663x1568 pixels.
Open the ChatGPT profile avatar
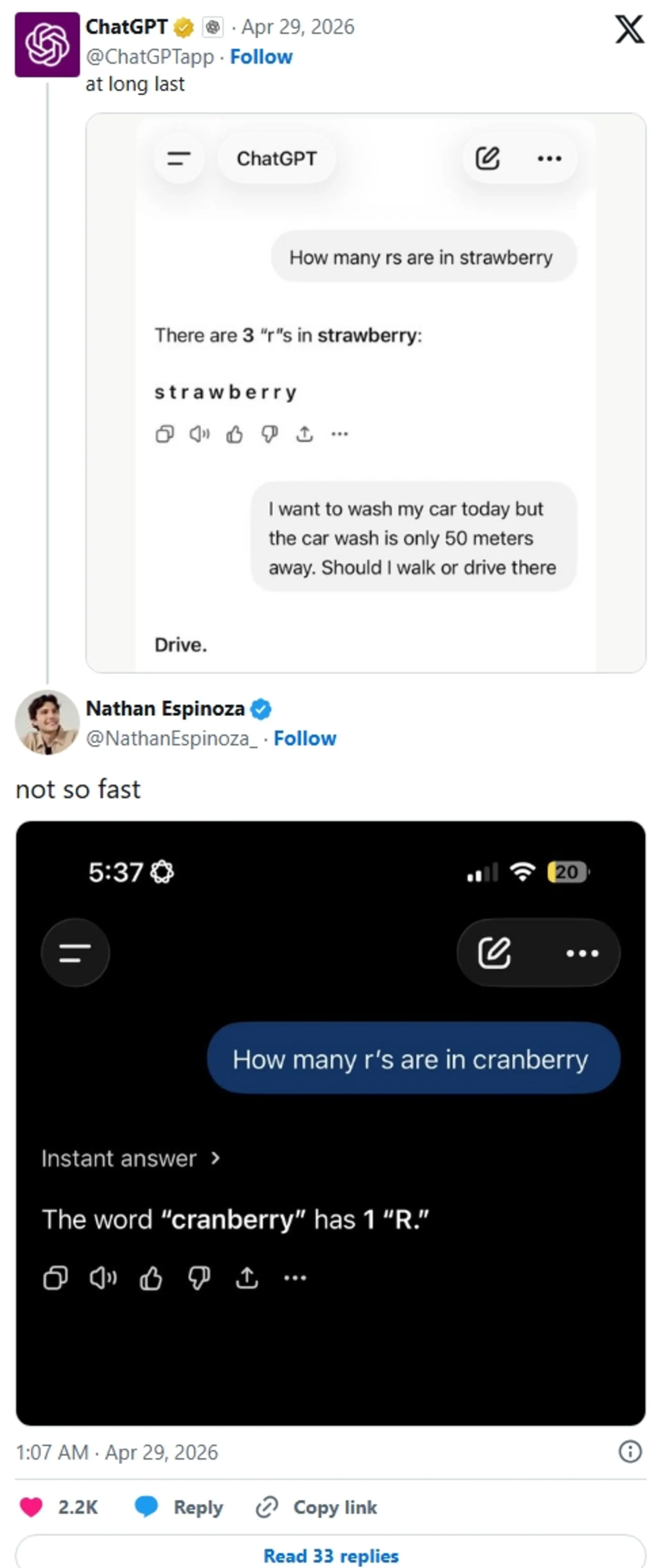click(x=47, y=45)
